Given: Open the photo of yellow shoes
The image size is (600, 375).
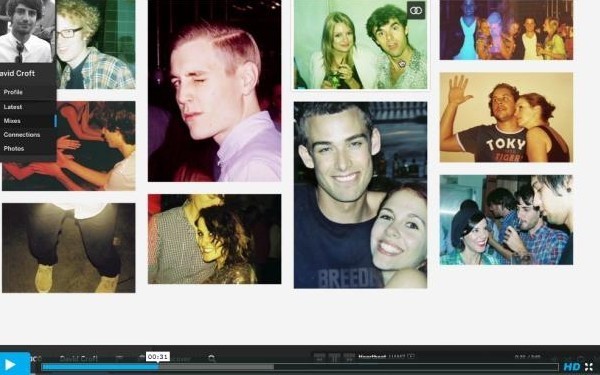Looking at the screenshot, I should (68, 248).
